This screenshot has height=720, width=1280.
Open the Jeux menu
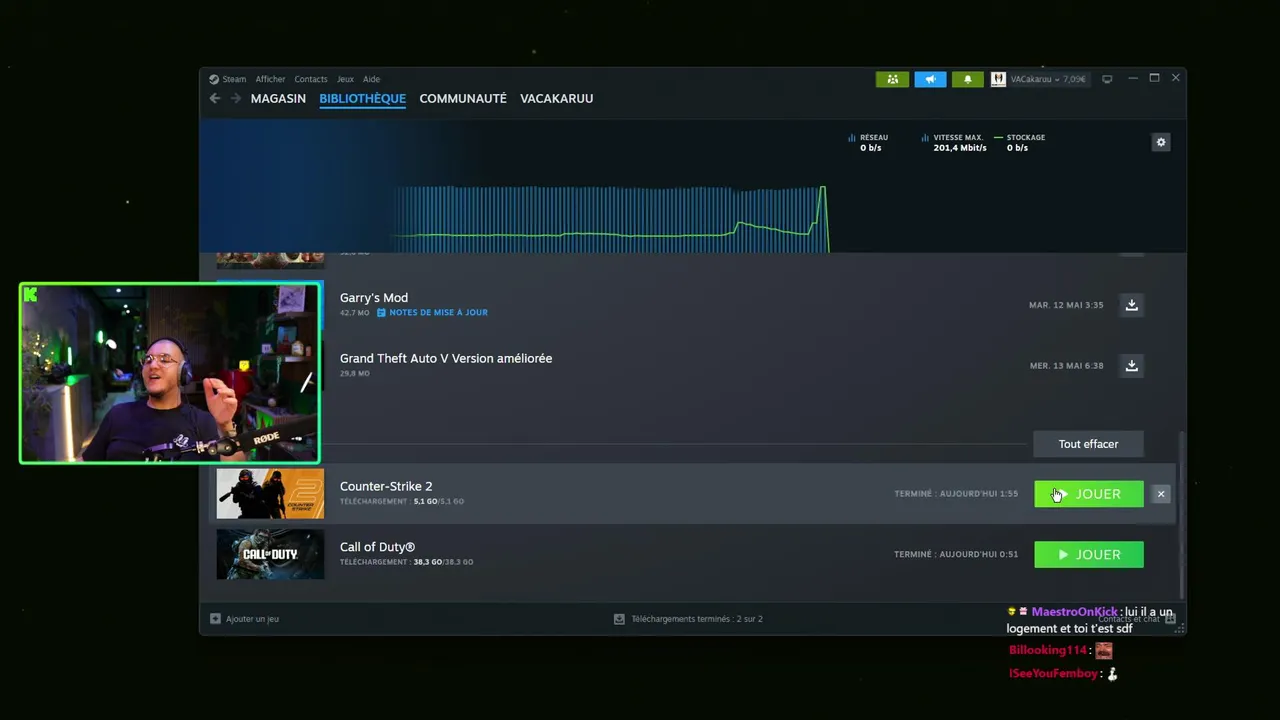coord(345,79)
